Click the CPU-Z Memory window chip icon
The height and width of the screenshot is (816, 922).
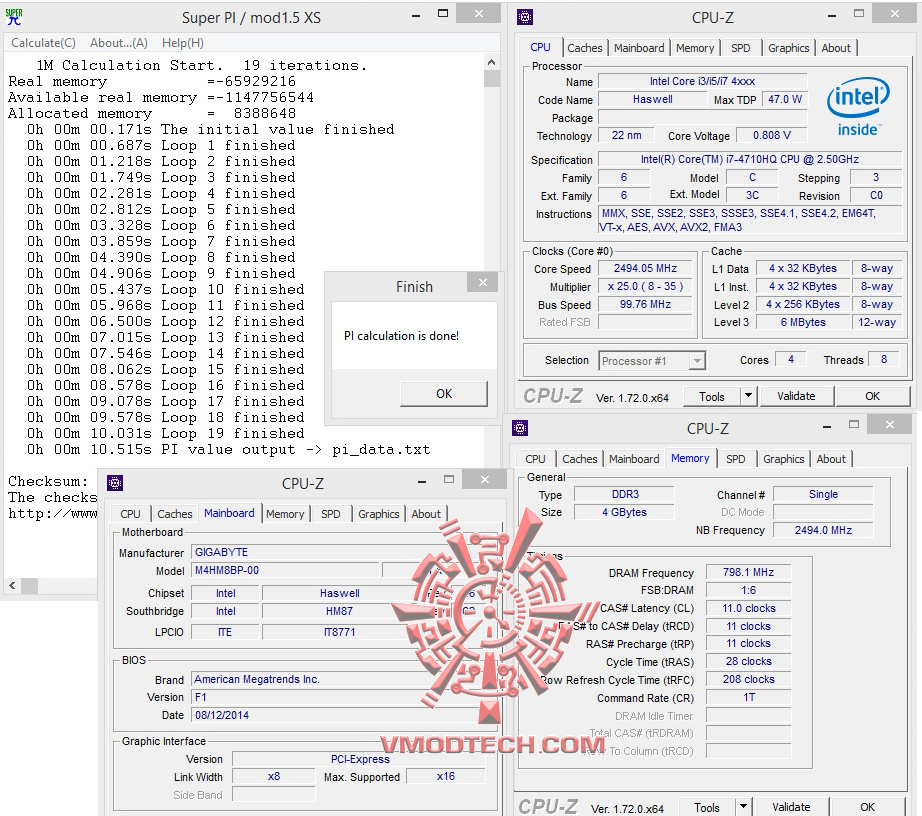[x=520, y=428]
